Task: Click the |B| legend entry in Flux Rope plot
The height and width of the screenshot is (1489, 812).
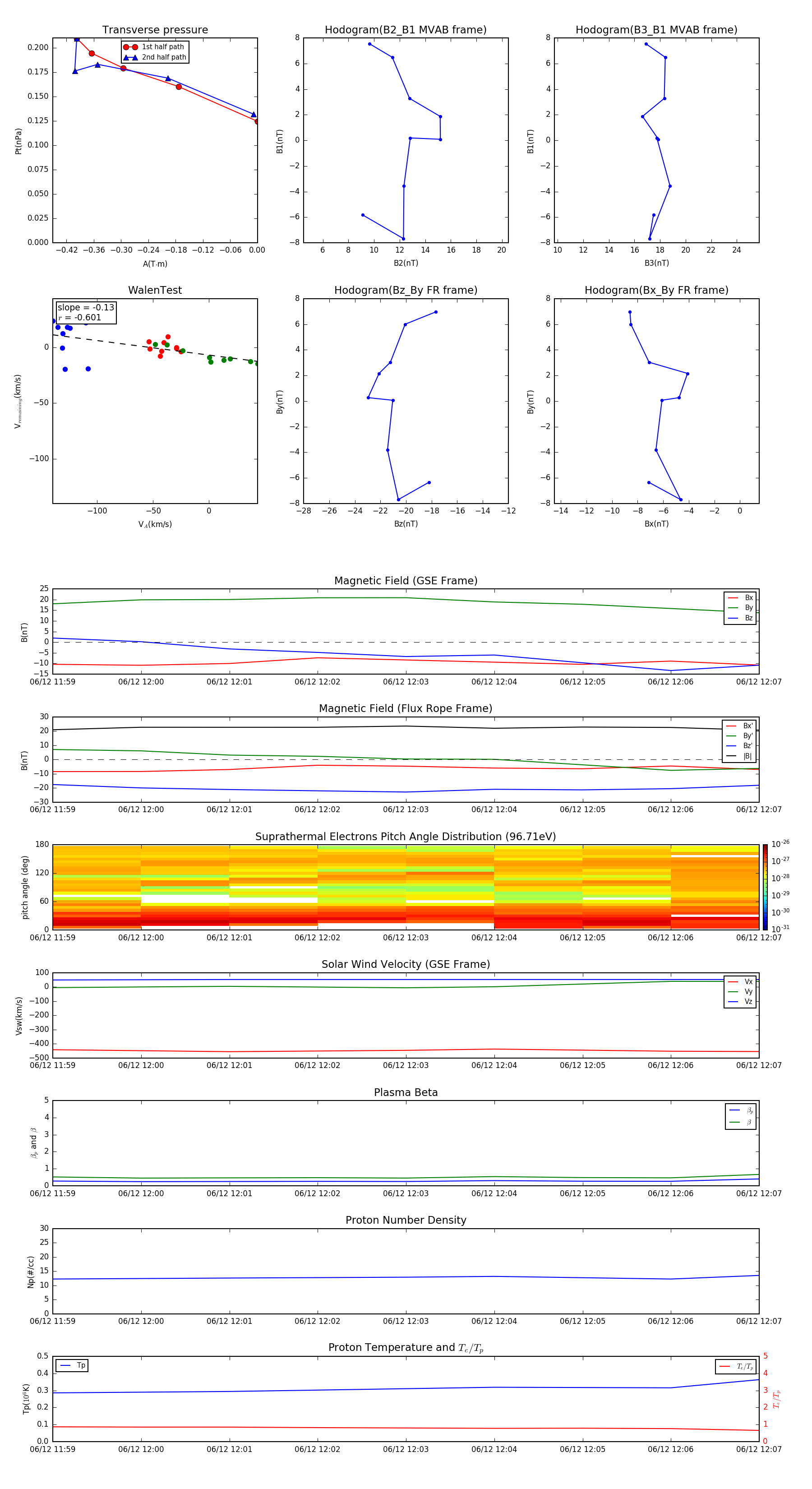Action: tap(739, 756)
